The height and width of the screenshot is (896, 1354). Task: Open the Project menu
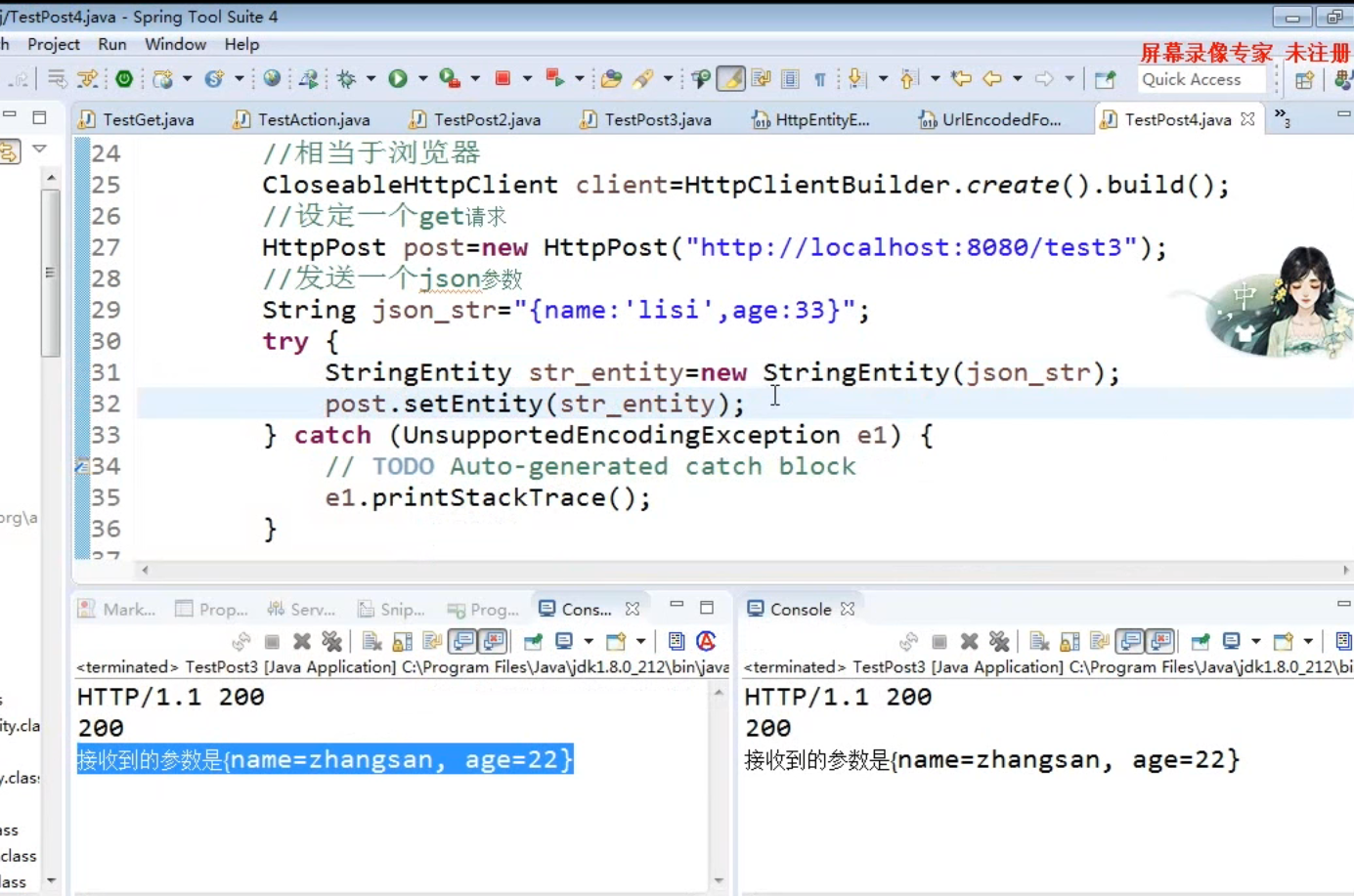pyautogui.click(x=54, y=44)
